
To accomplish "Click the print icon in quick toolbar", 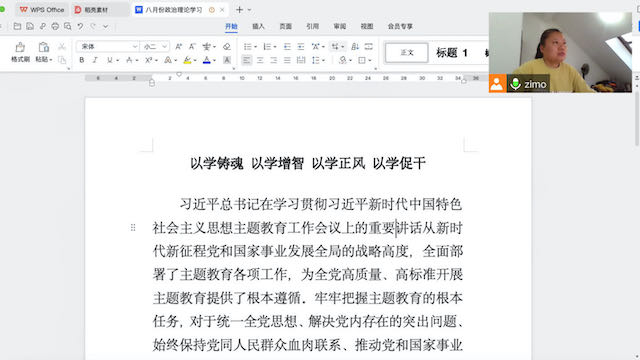I will coord(55,26).
